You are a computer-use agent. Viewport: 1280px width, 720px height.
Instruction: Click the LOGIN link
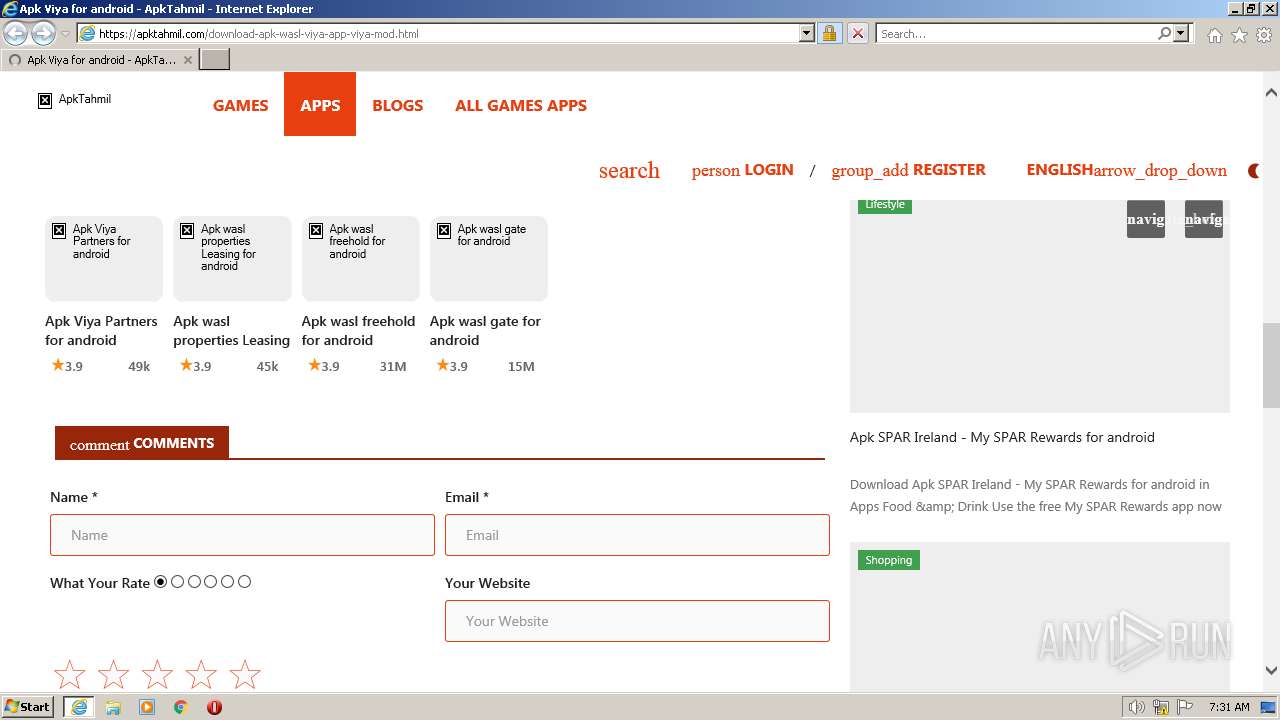(x=742, y=170)
